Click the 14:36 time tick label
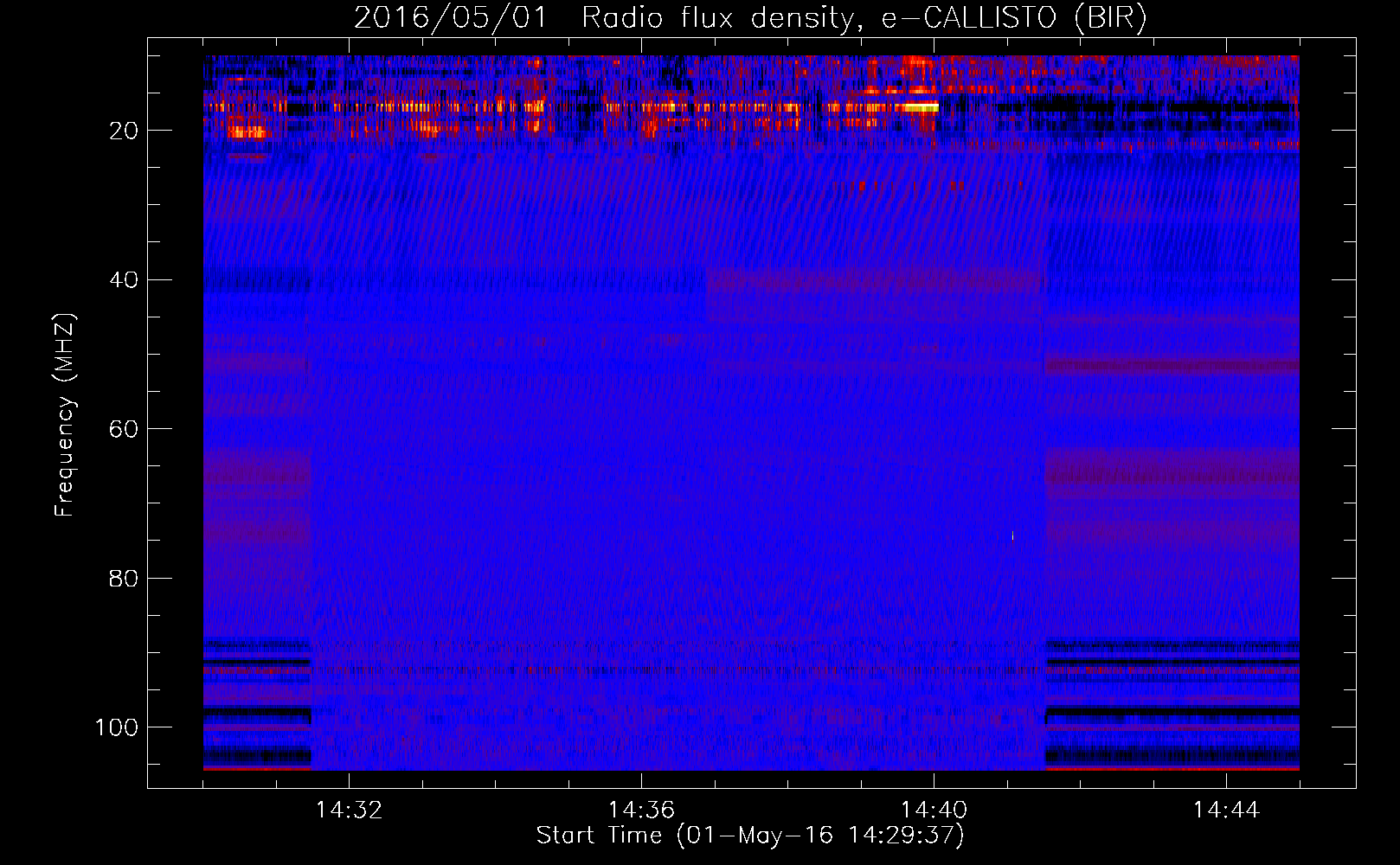Image resolution: width=1400 pixels, height=865 pixels. coord(641,811)
